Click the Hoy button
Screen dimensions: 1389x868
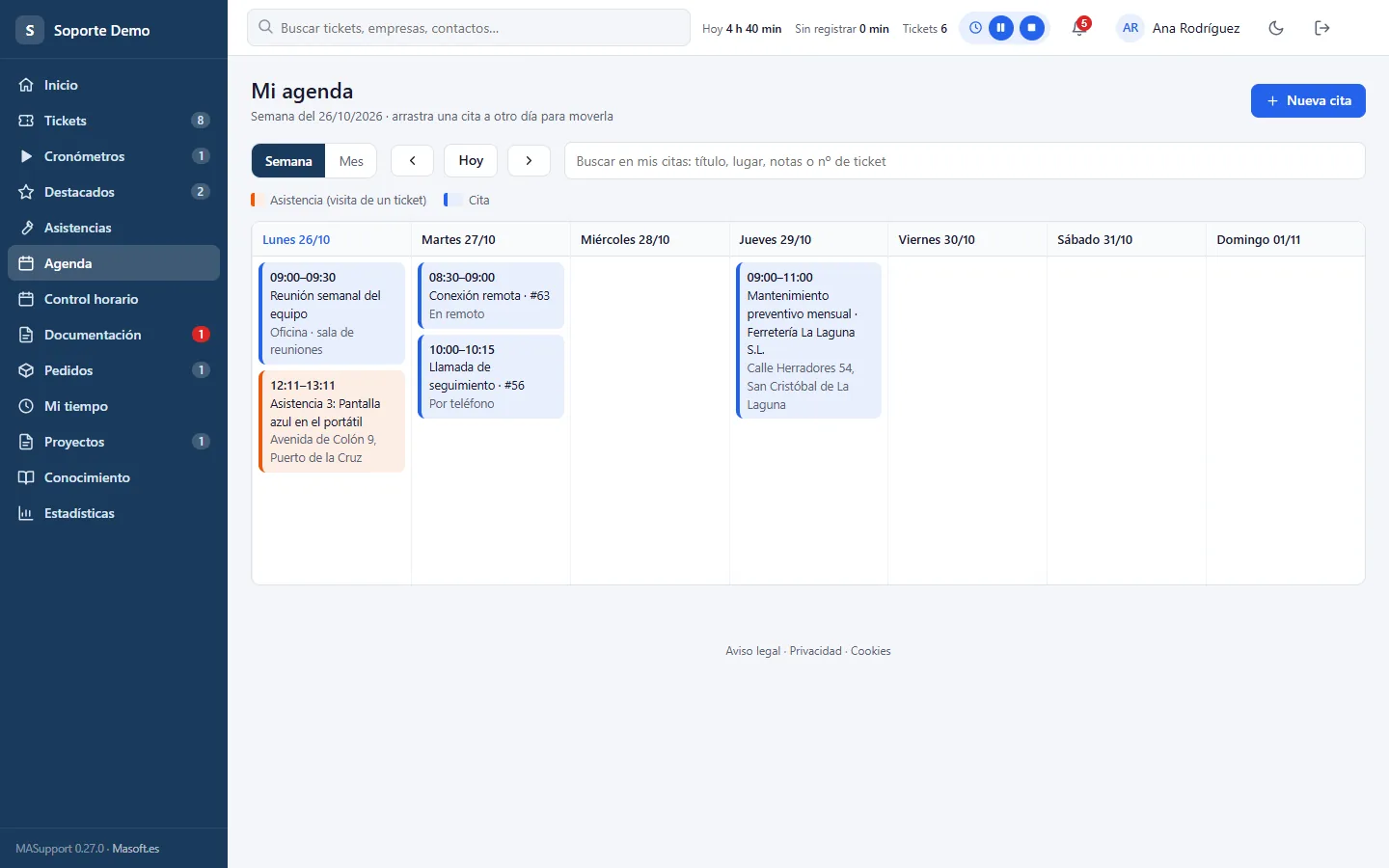471,161
